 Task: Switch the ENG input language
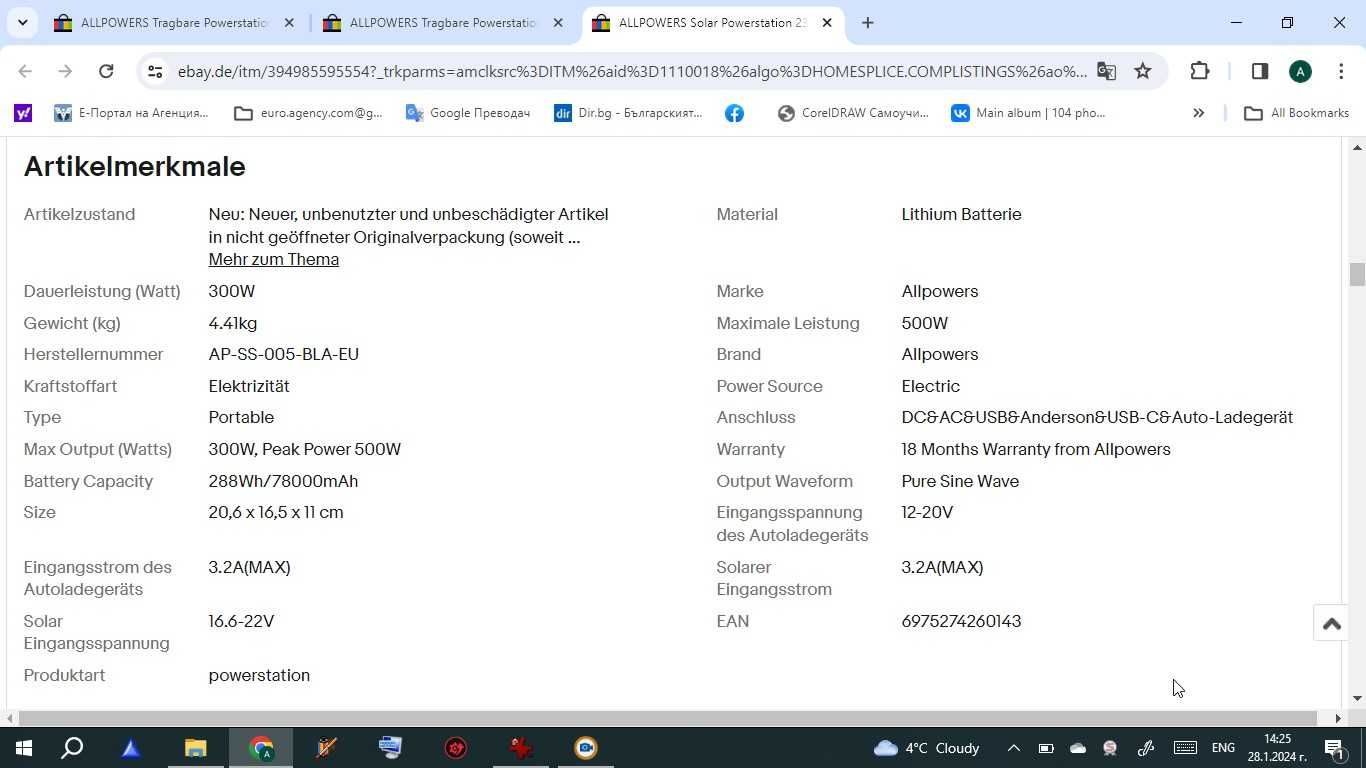pyautogui.click(x=1223, y=748)
